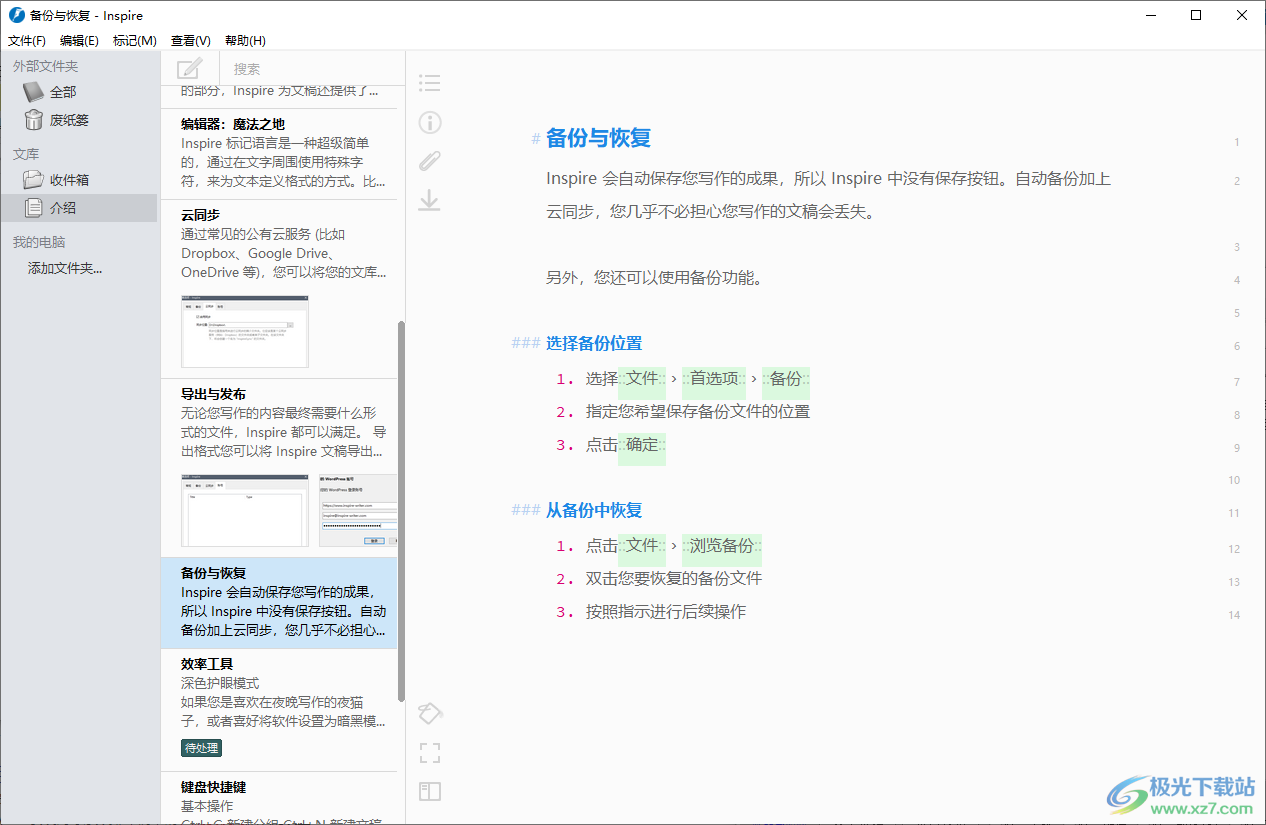Select the 收件箱 inbox folder
The height and width of the screenshot is (825, 1266).
(69, 180)
